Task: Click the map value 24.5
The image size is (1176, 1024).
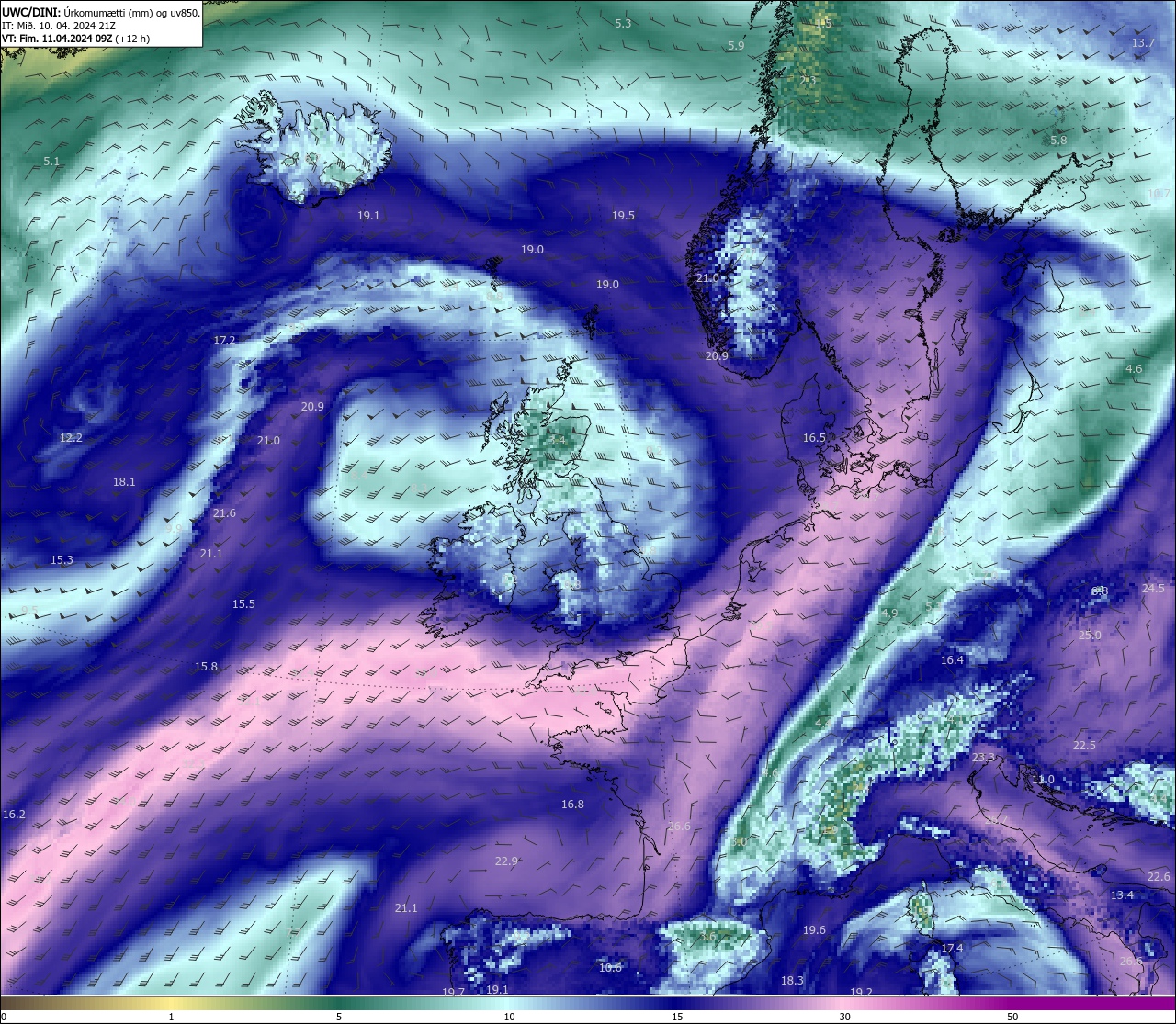Action: (1153, 588)
